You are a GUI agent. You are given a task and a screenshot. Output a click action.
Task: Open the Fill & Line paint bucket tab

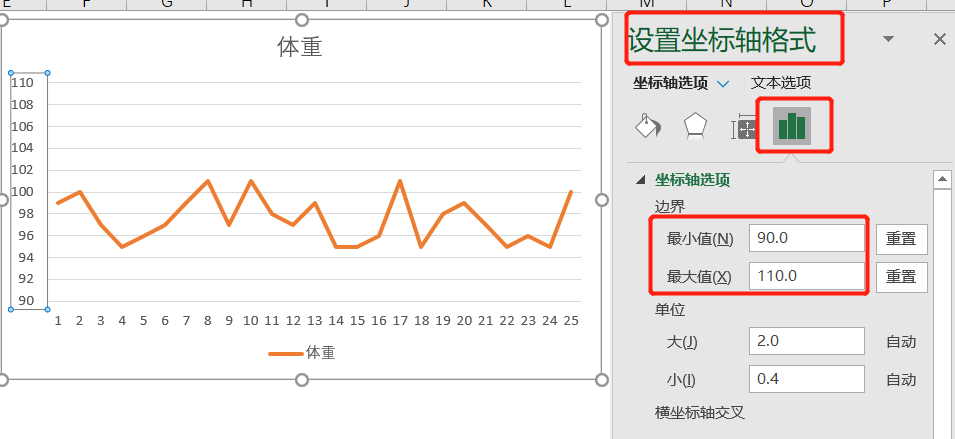point(647,127)
